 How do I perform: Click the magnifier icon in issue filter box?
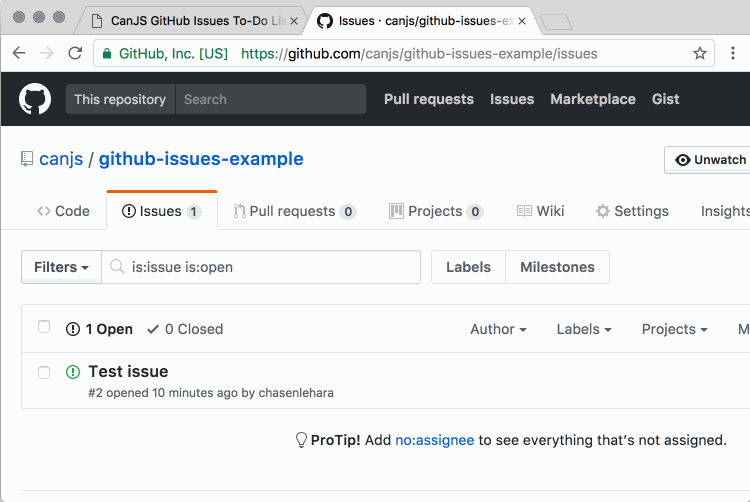pyautogui.click(x=117, y=266)
